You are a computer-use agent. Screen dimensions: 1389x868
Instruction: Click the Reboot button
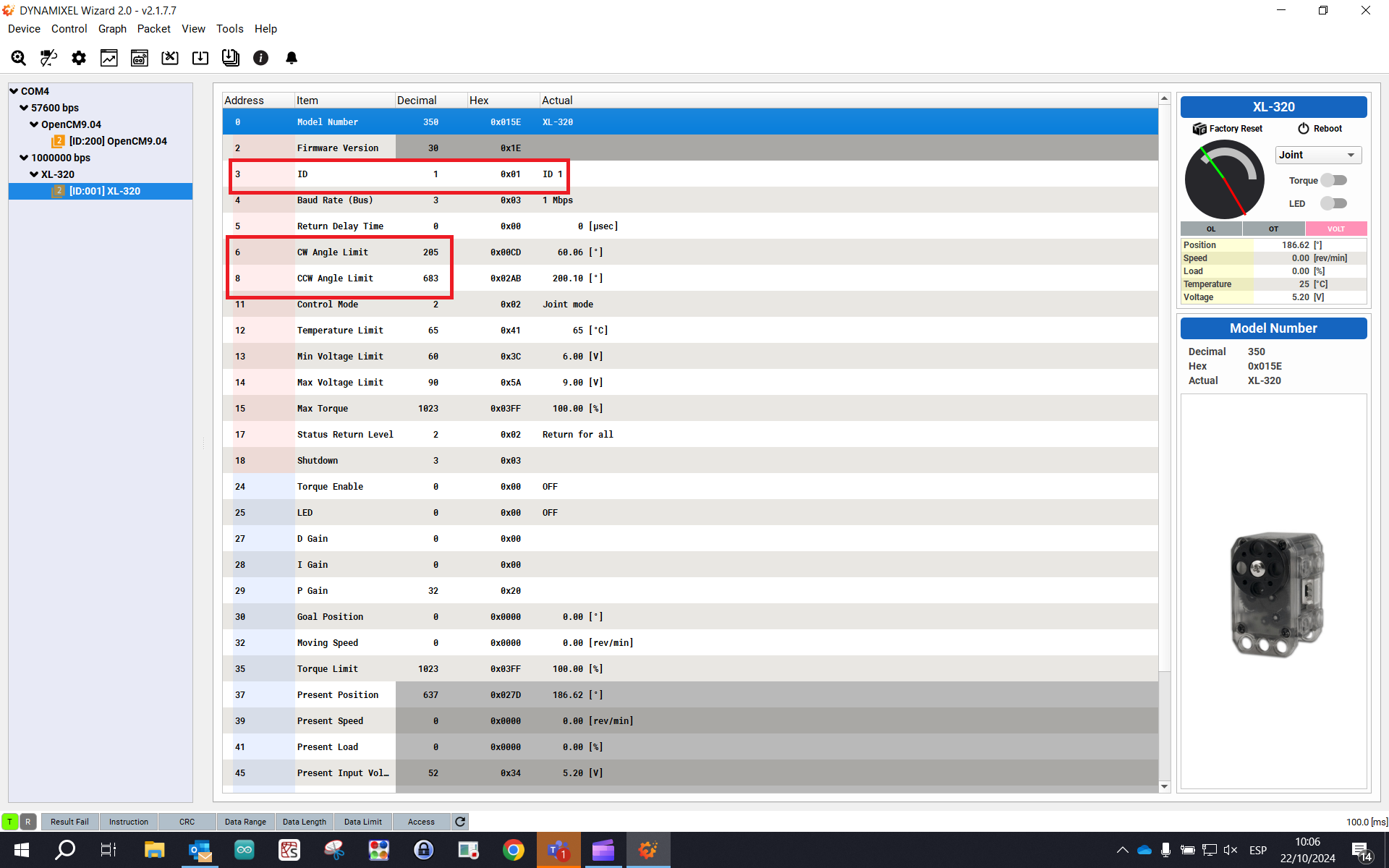1320,129
